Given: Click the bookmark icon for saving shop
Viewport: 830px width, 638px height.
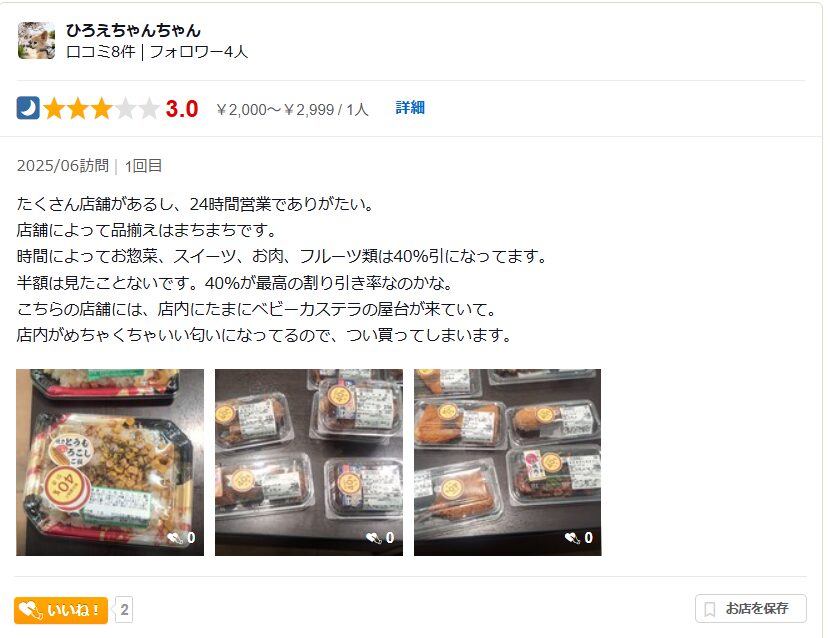Looking at the screenshot, I should pos(710,609).
